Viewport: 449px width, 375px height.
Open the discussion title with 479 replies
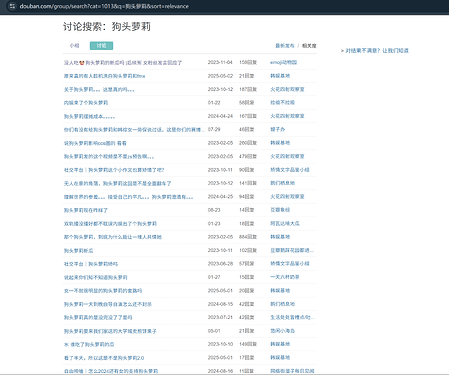click(109, 156)
